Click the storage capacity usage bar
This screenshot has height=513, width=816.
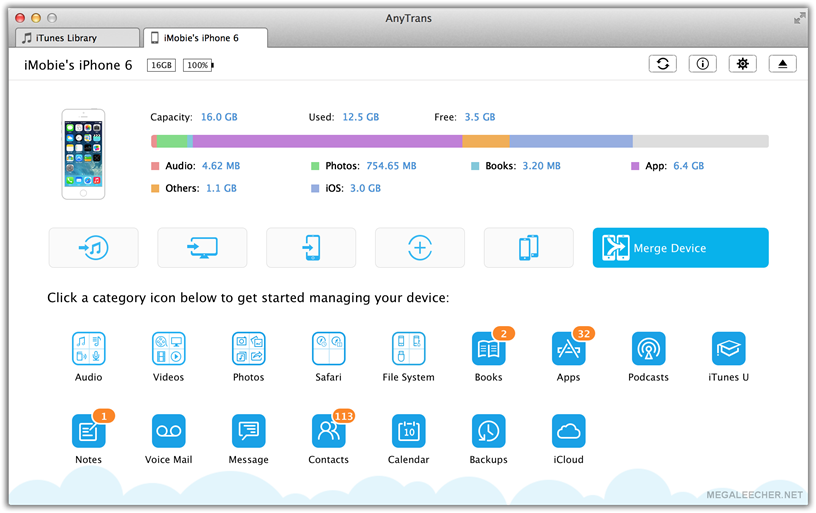point(460,141)
